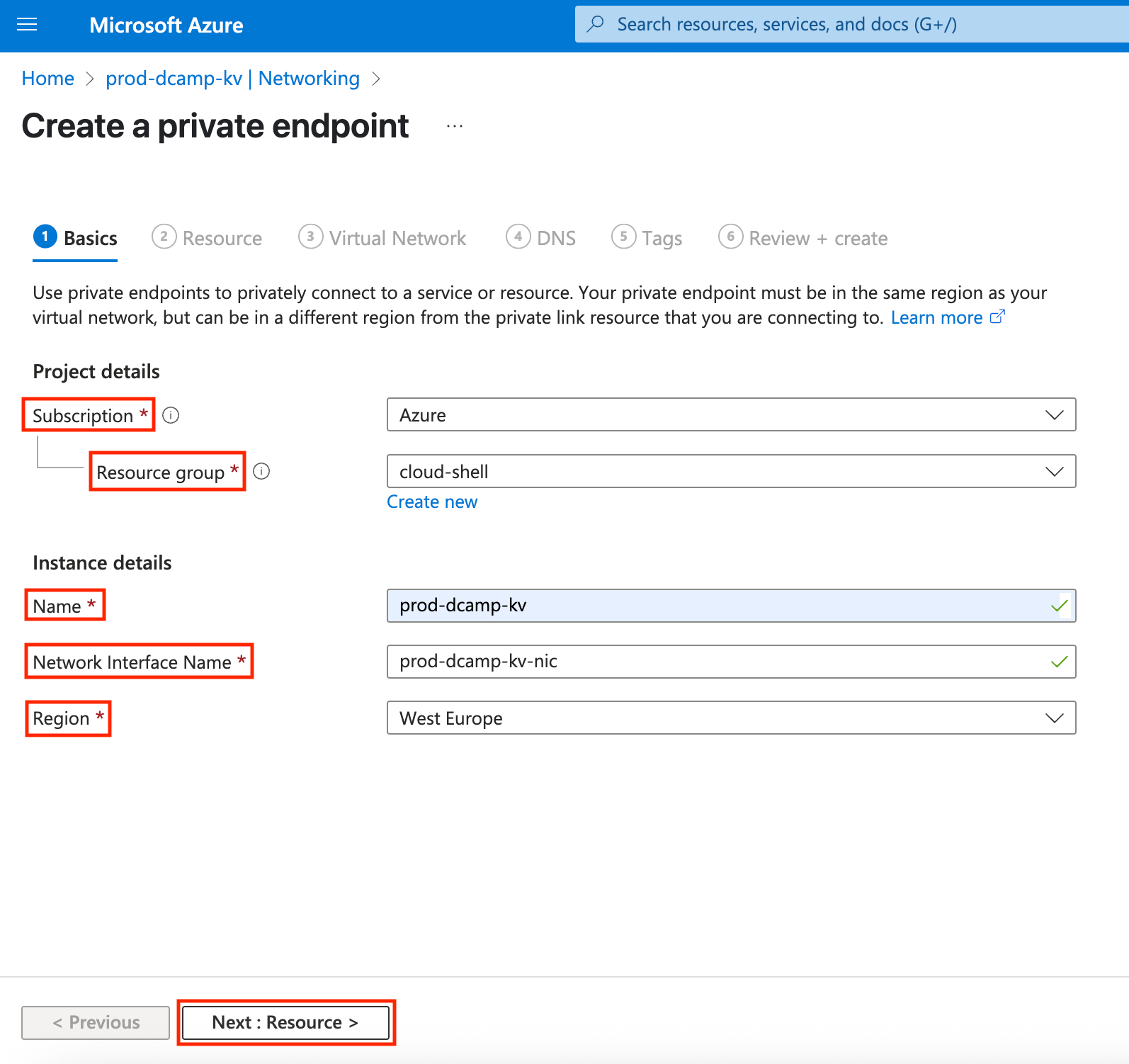Switch to the Resource tab
1129x1064 pixels.
[207, 238]
